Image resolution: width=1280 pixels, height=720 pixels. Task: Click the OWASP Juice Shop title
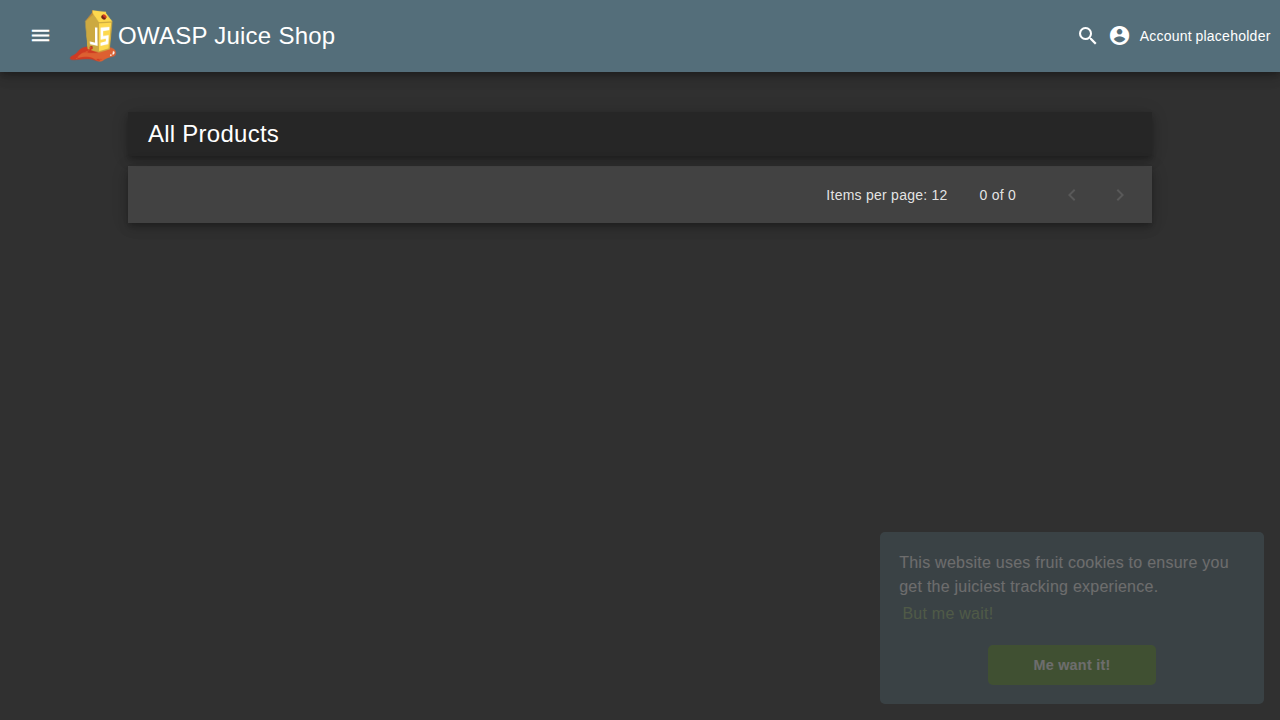(x=227, y=36)
